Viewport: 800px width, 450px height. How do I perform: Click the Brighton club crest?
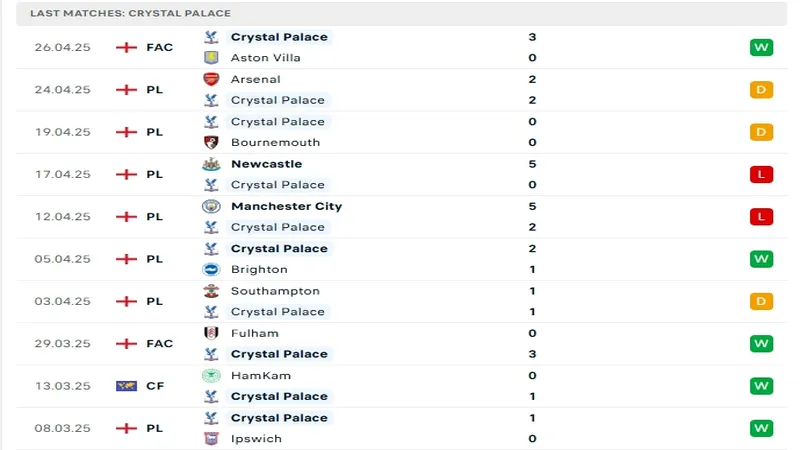point(211,269)
